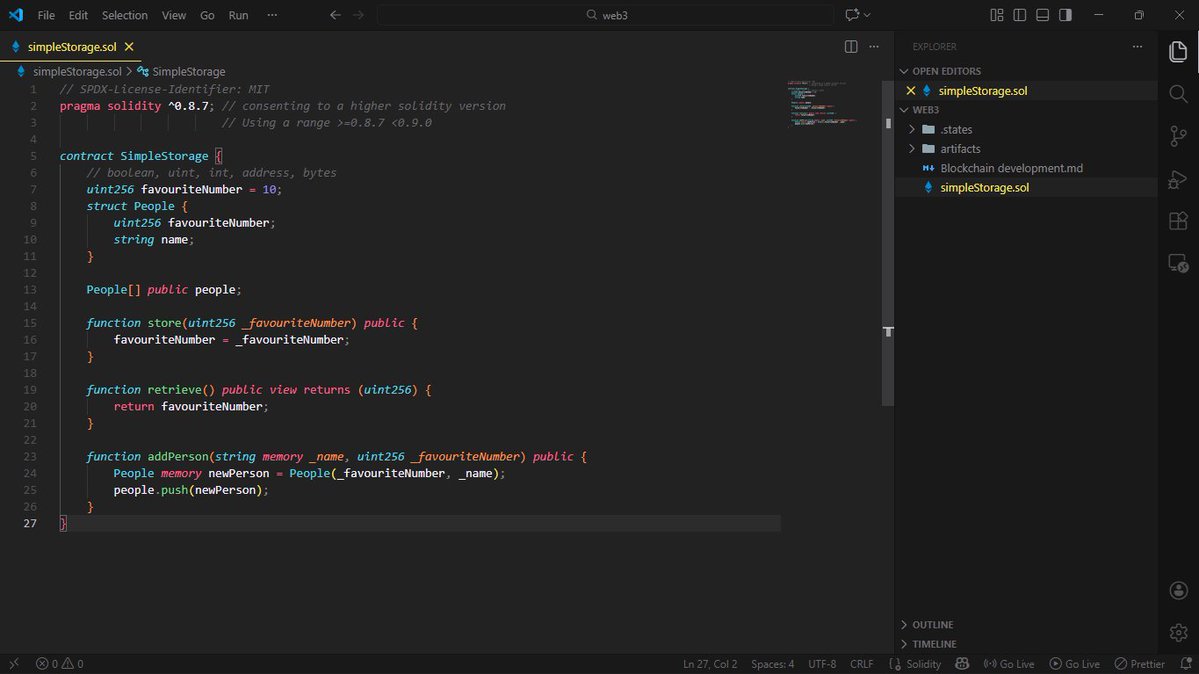
Task: Open the Selection menu
Action: 125,15
